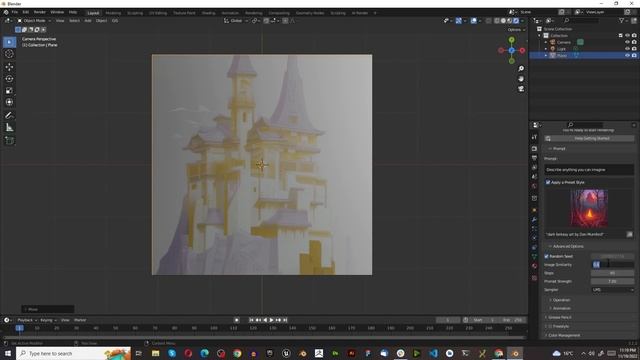Open the viewport Add menu
640x360 pixels.
[x=88, y=20]
